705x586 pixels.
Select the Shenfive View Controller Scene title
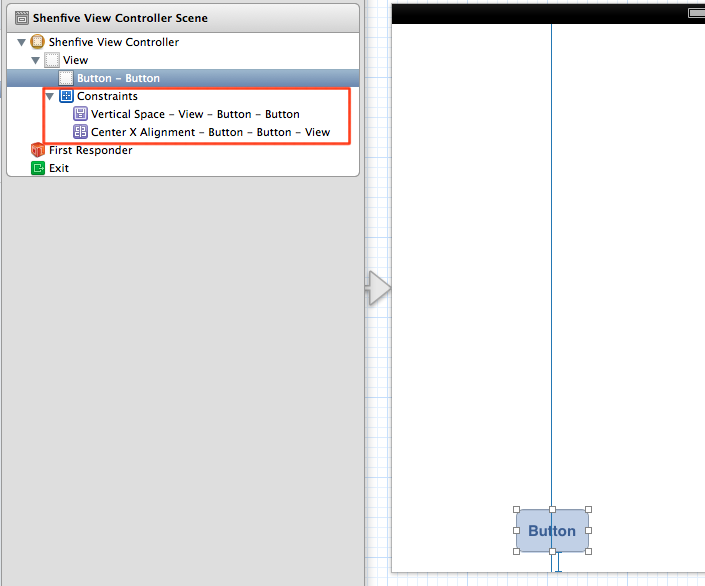120,18
